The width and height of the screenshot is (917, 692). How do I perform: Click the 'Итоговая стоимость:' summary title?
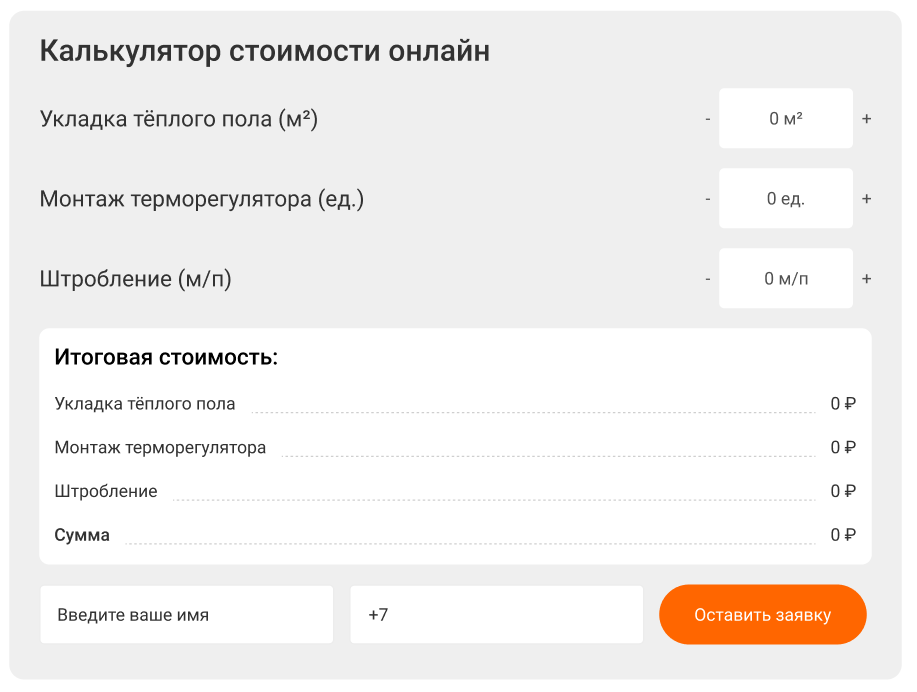[x=166, y=357]
